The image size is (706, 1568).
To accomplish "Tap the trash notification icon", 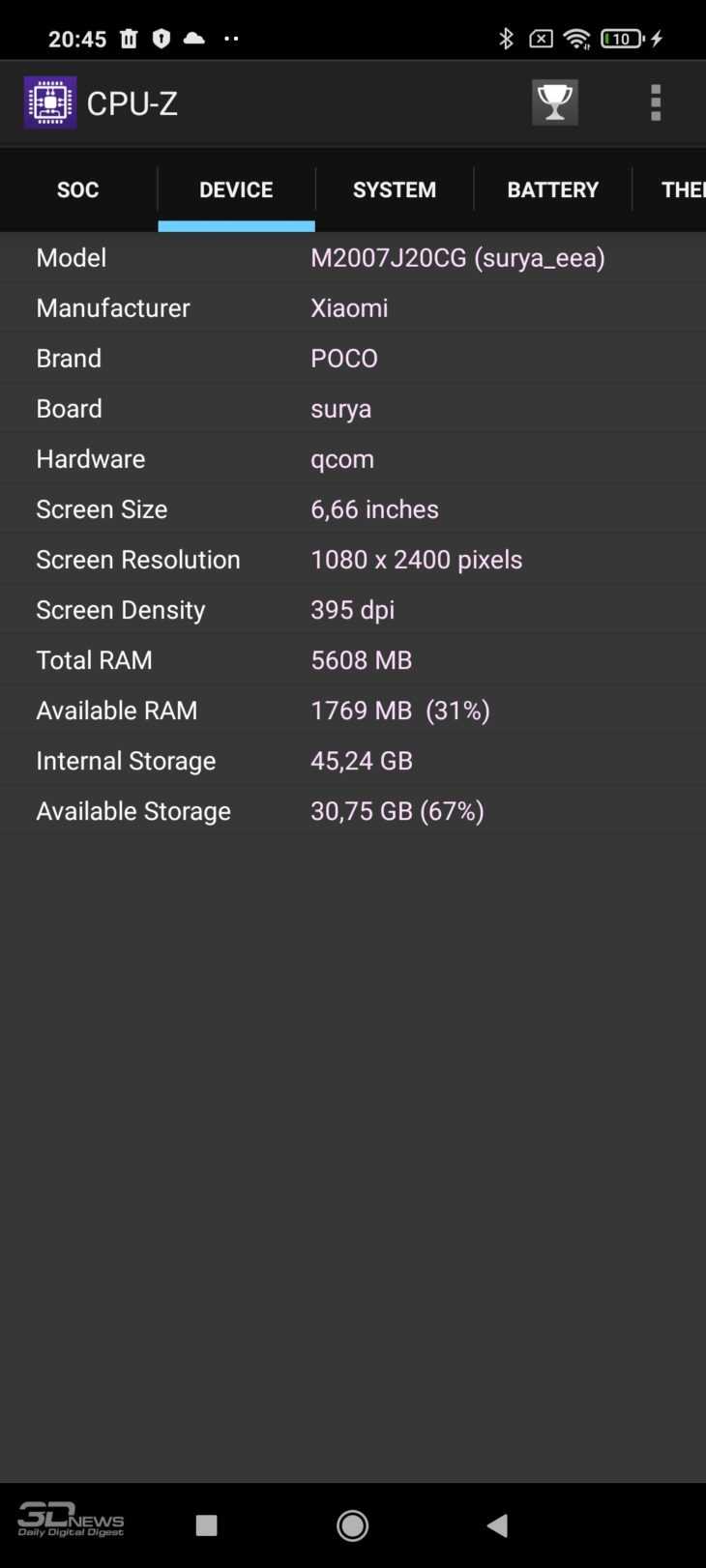I will tap(129, 39).
